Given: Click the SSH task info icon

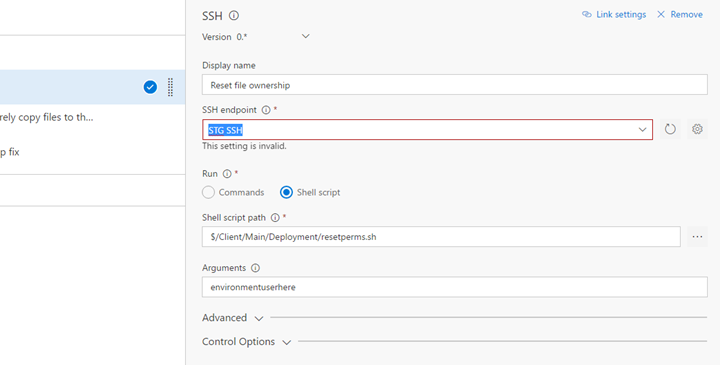Looking at the screenshot, I should tap(234, 16).
